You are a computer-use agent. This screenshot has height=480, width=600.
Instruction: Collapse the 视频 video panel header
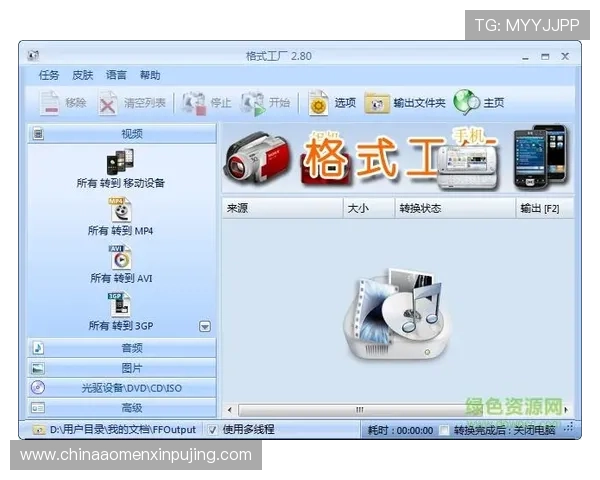122,134
